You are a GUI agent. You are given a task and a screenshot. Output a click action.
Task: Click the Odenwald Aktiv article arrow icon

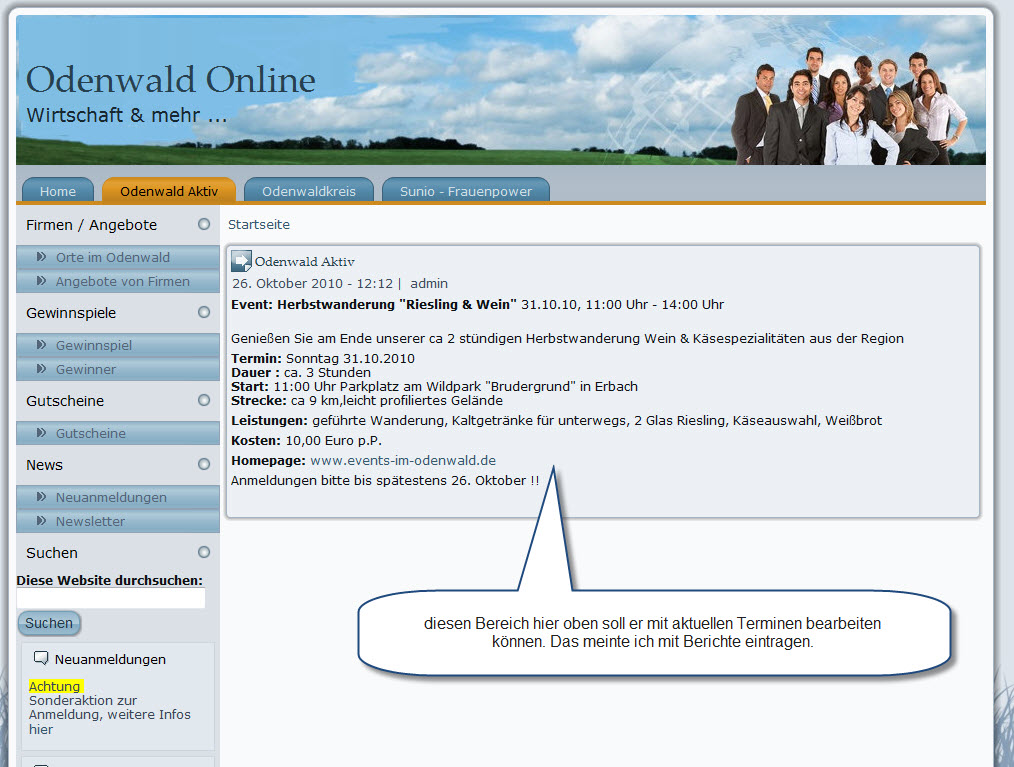click(x=242, y=262)
